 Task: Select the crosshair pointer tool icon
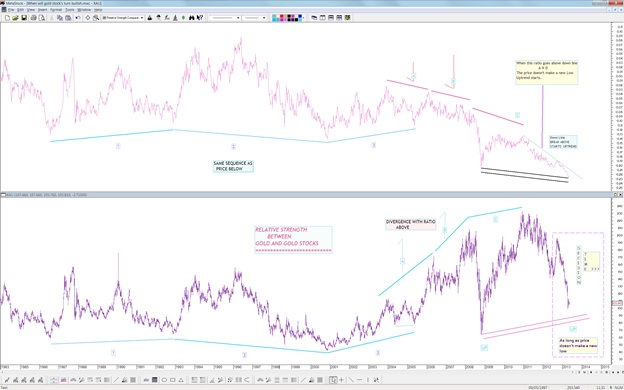pyautogui.click(x=88, y=18)
